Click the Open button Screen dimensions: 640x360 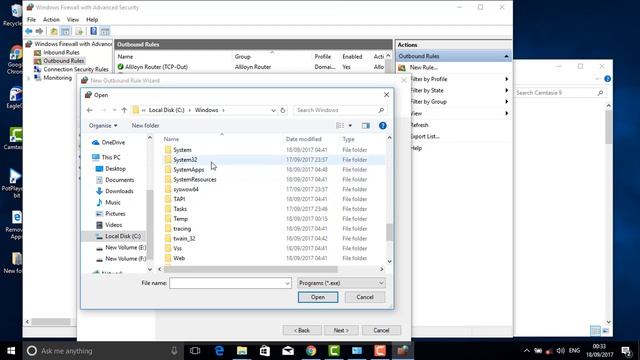(318, 297)
